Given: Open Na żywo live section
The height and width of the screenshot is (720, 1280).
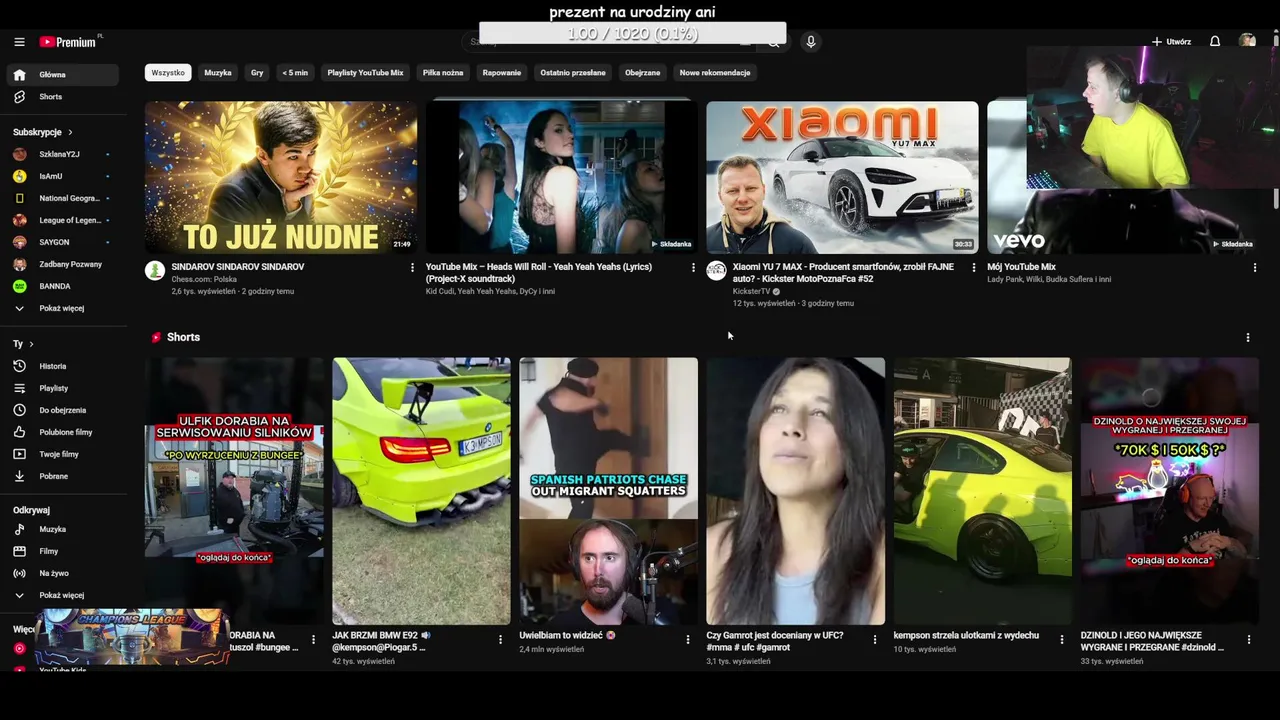Looking at the screenshot, I should (62, 573).
